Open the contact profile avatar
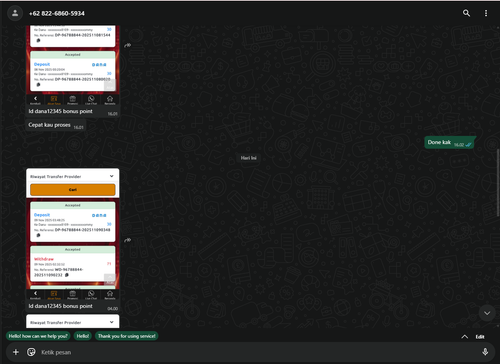 [15, 13]
